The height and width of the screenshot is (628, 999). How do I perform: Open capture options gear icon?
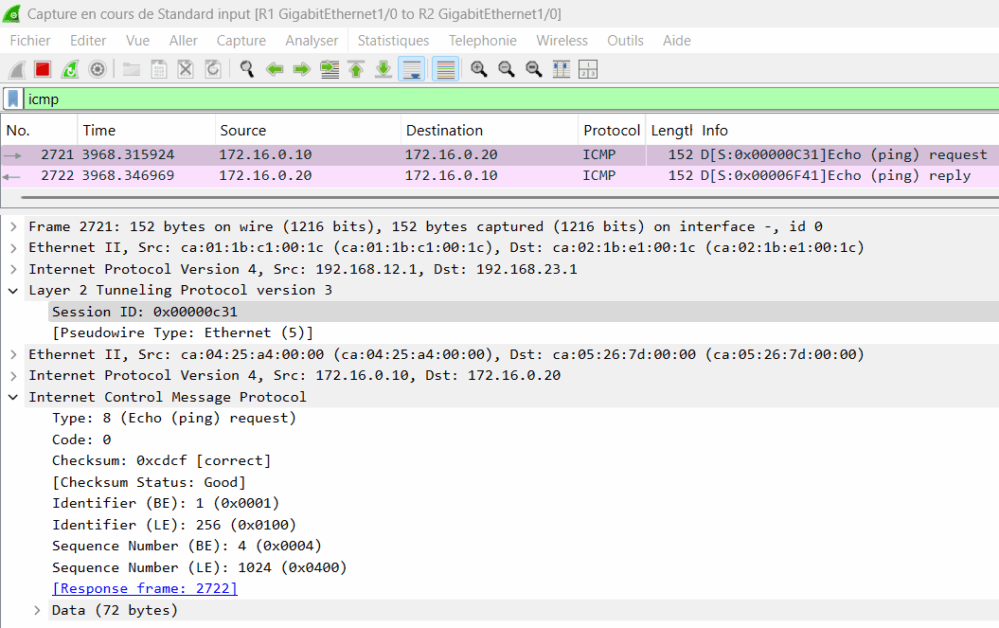pos(97,69)
